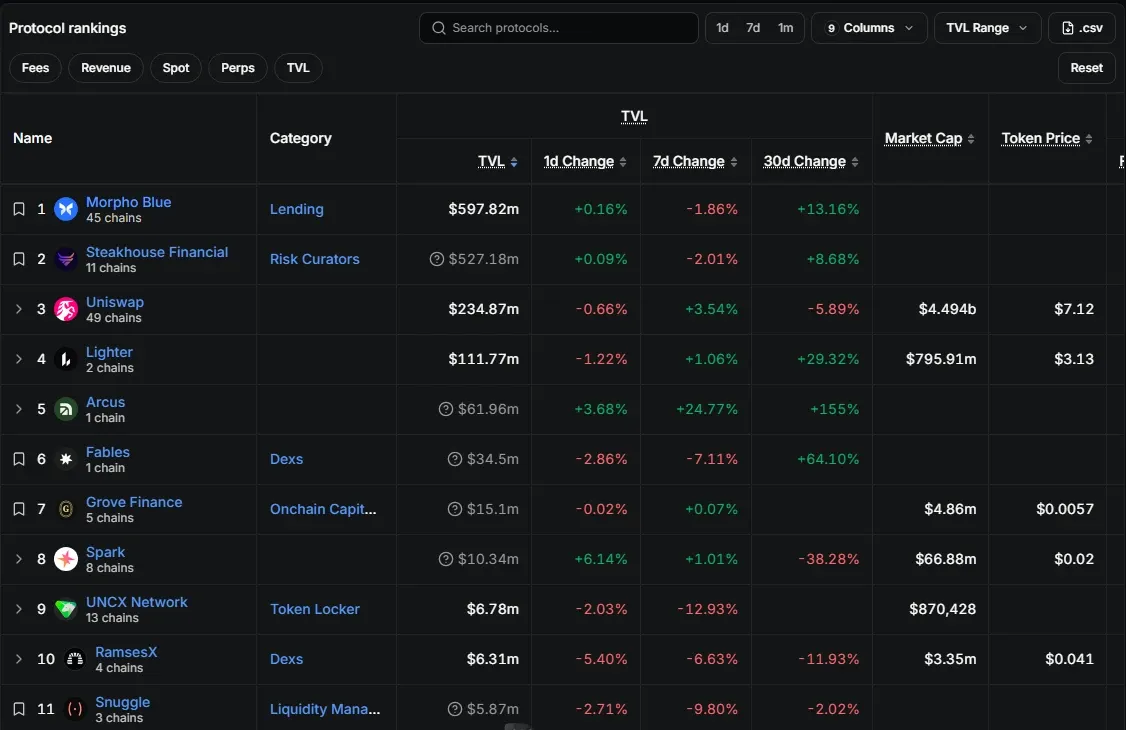The width and height of the screenshot is (1126, 730).
Task: Sort by 1d Change column
Action: coord(585,162)
